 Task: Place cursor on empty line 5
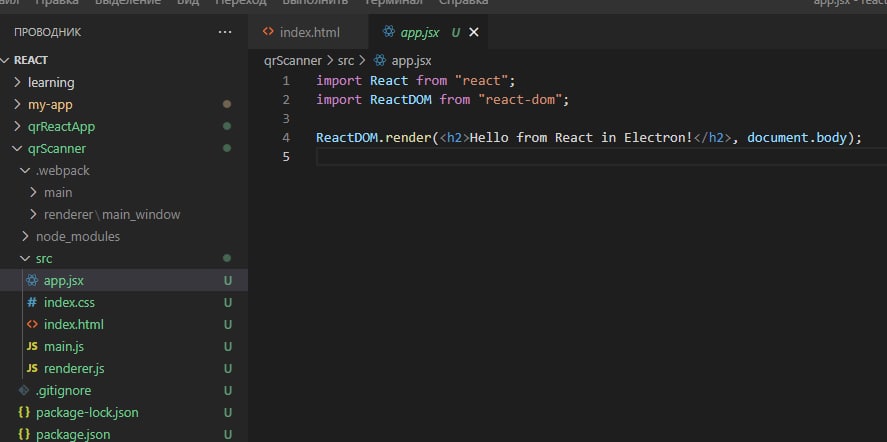[x=500, y=157]
